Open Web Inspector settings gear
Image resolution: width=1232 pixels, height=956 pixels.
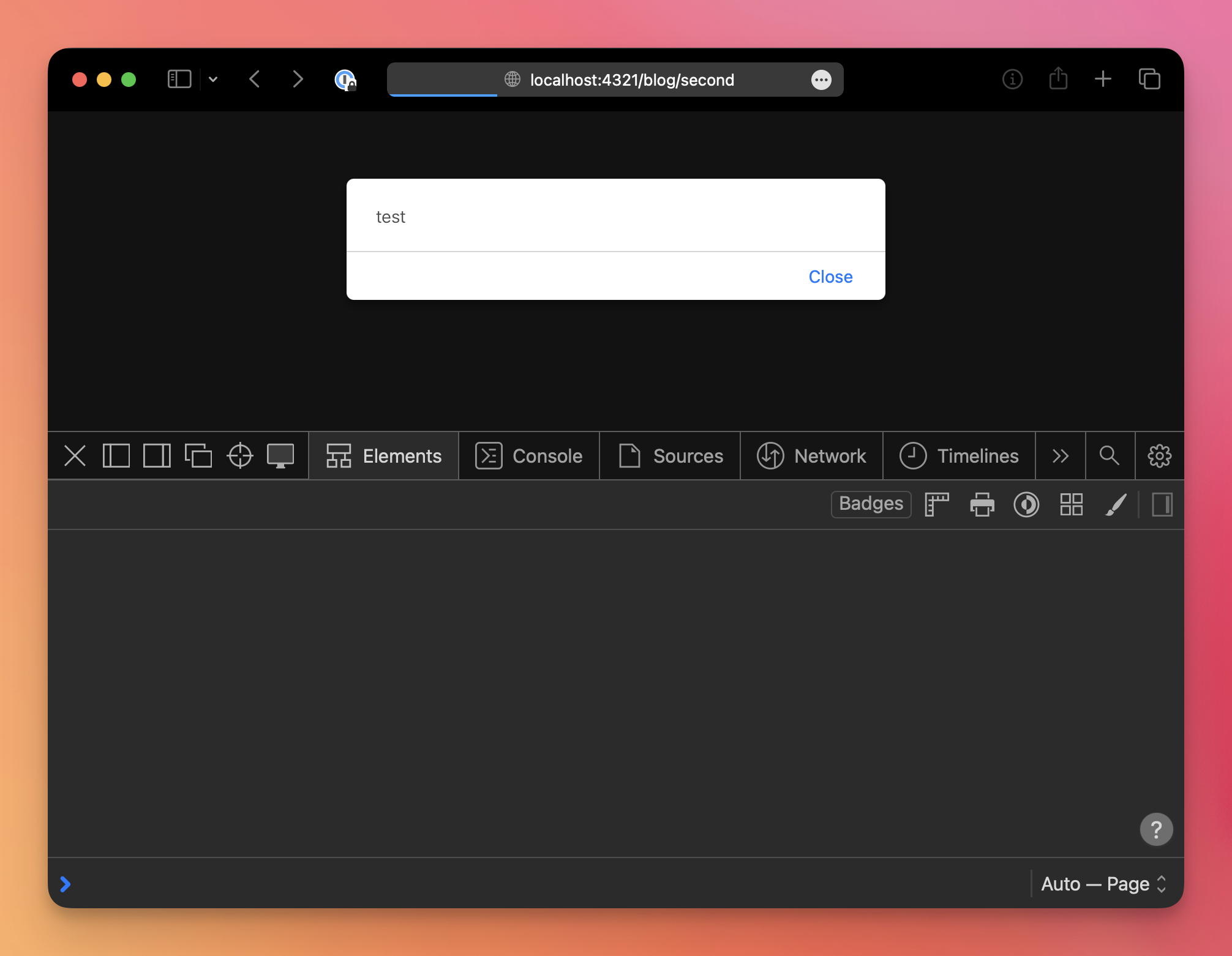1159,456
